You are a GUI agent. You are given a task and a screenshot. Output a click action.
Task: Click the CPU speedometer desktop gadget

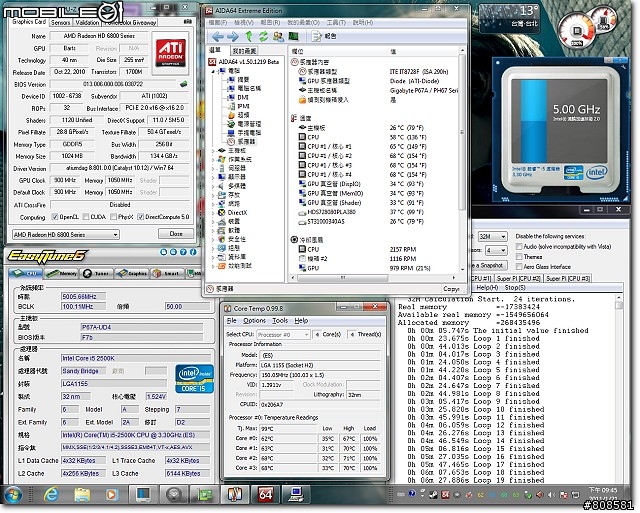click(x=577, y=31)
